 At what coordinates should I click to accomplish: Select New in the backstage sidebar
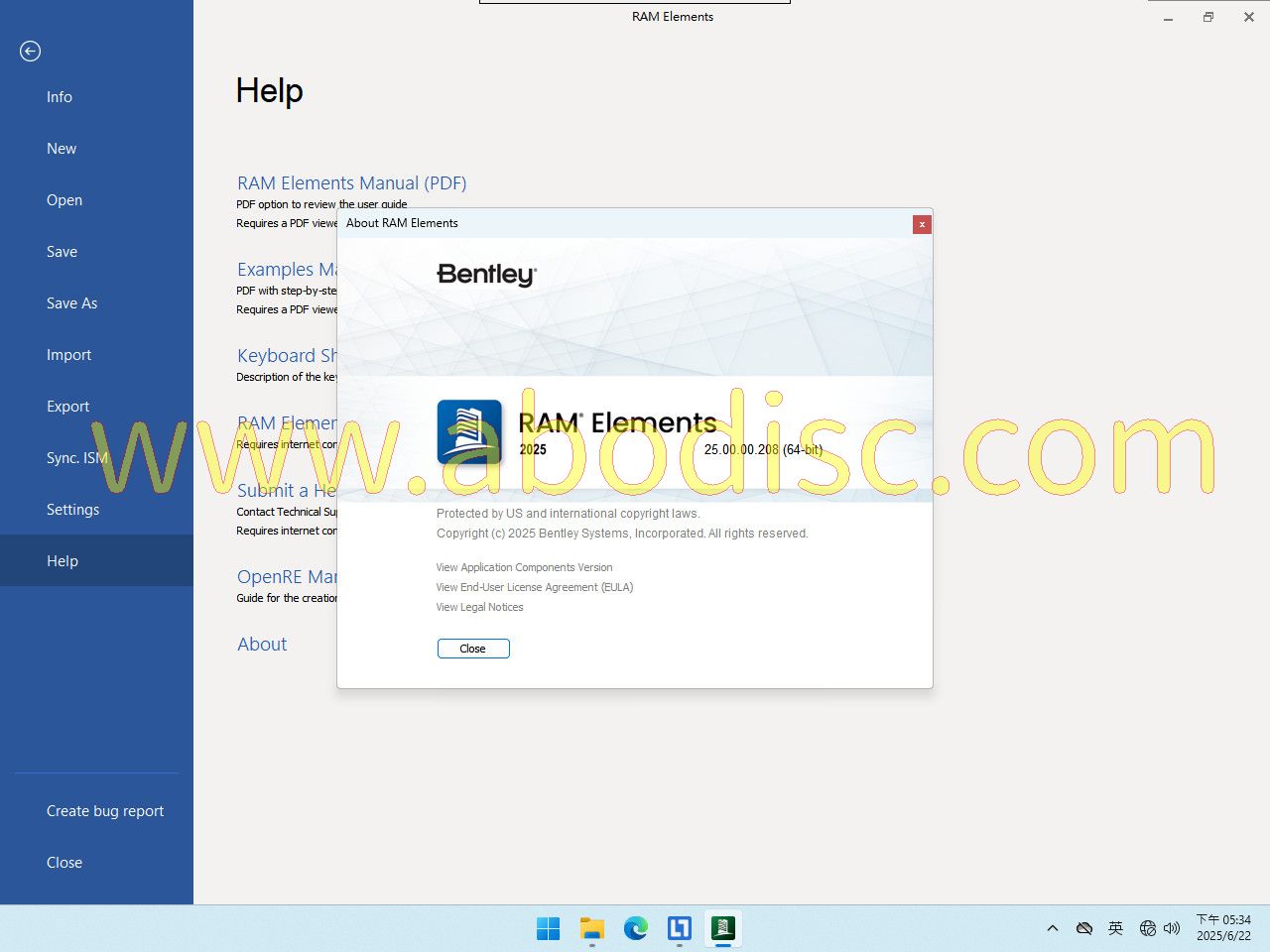pos(62,149)
